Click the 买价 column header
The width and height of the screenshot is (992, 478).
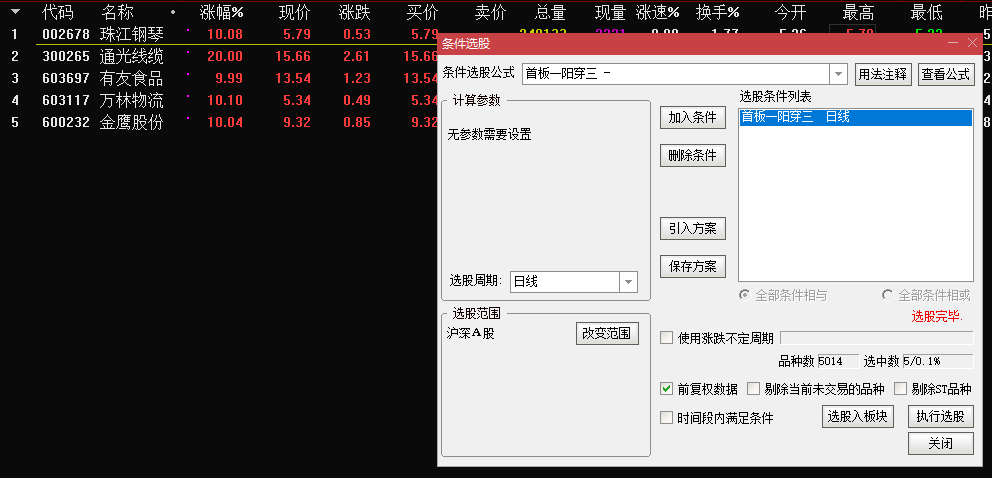click(422, 11)
